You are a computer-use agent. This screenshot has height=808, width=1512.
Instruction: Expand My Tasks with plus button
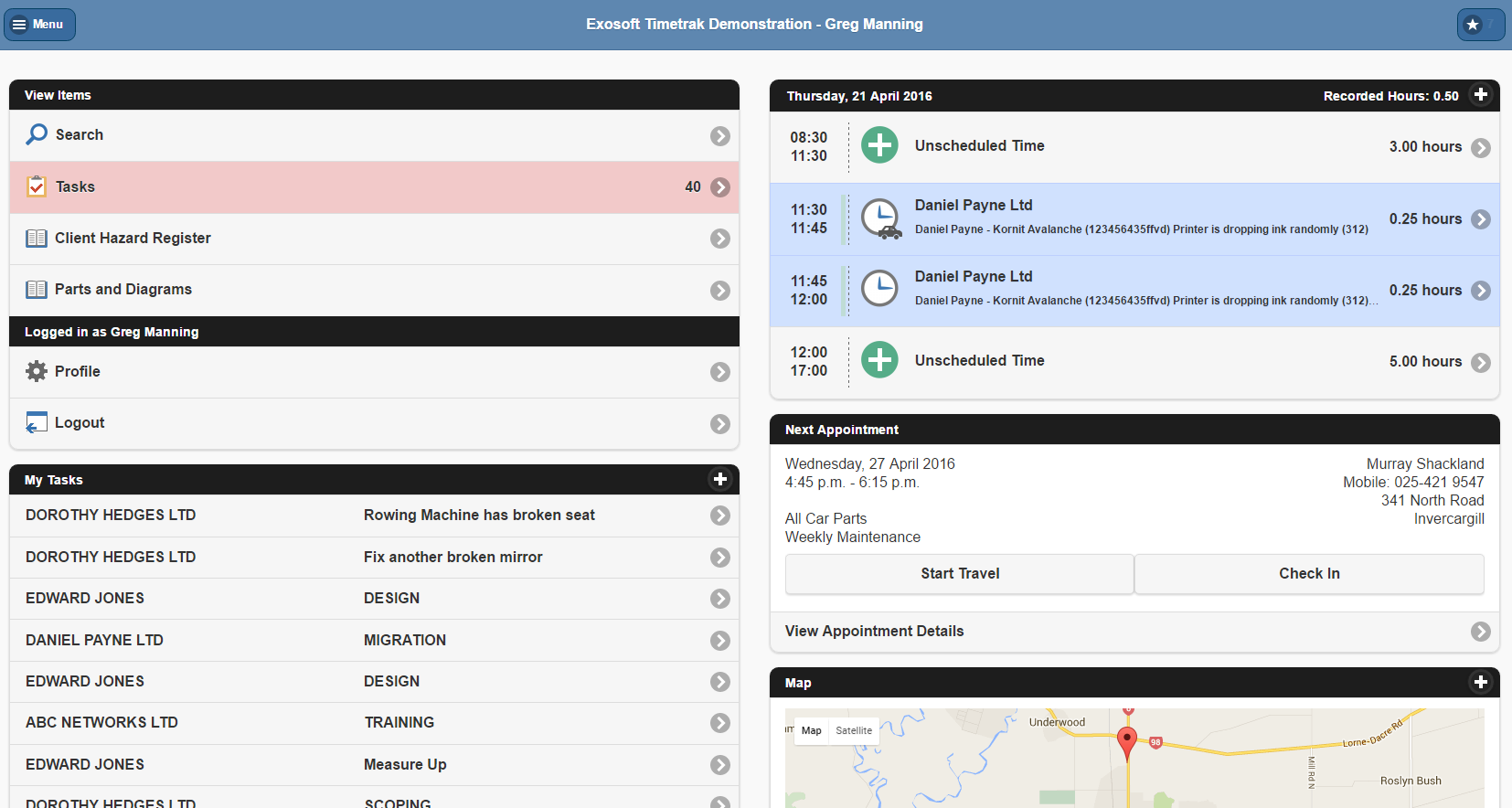(x=719, y=479)
